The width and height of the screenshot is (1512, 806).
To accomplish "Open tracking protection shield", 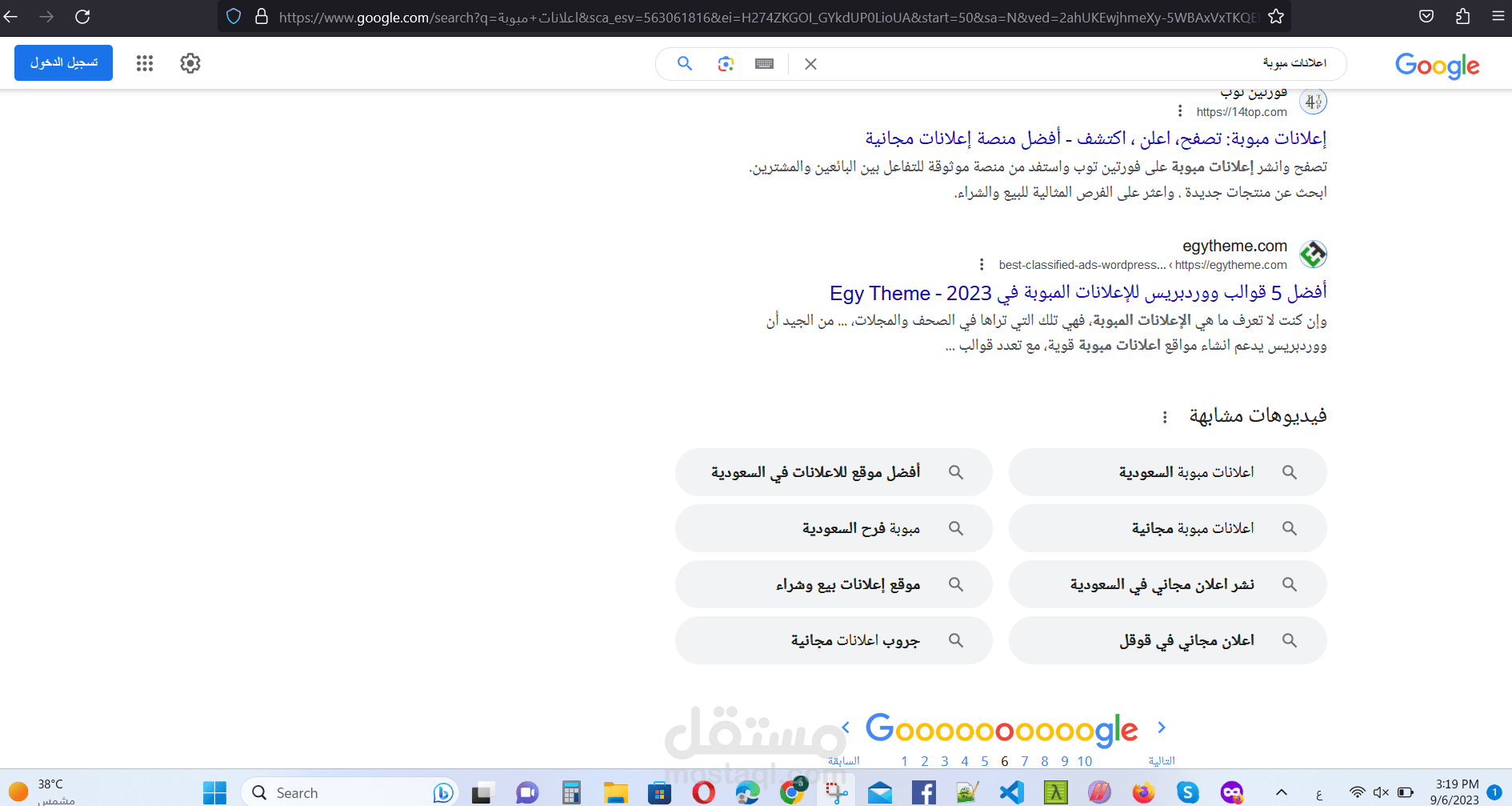I will [234, 16].
